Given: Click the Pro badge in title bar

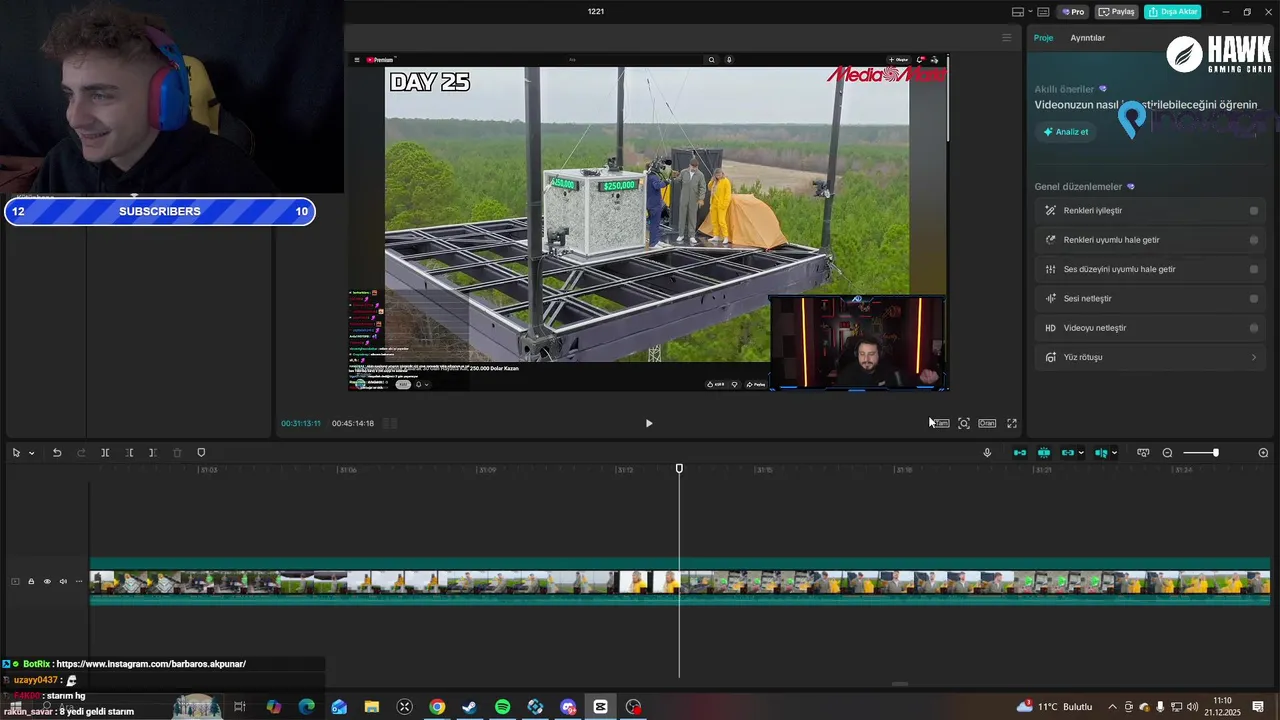Looking at the screenshot, I should 1073,12.
